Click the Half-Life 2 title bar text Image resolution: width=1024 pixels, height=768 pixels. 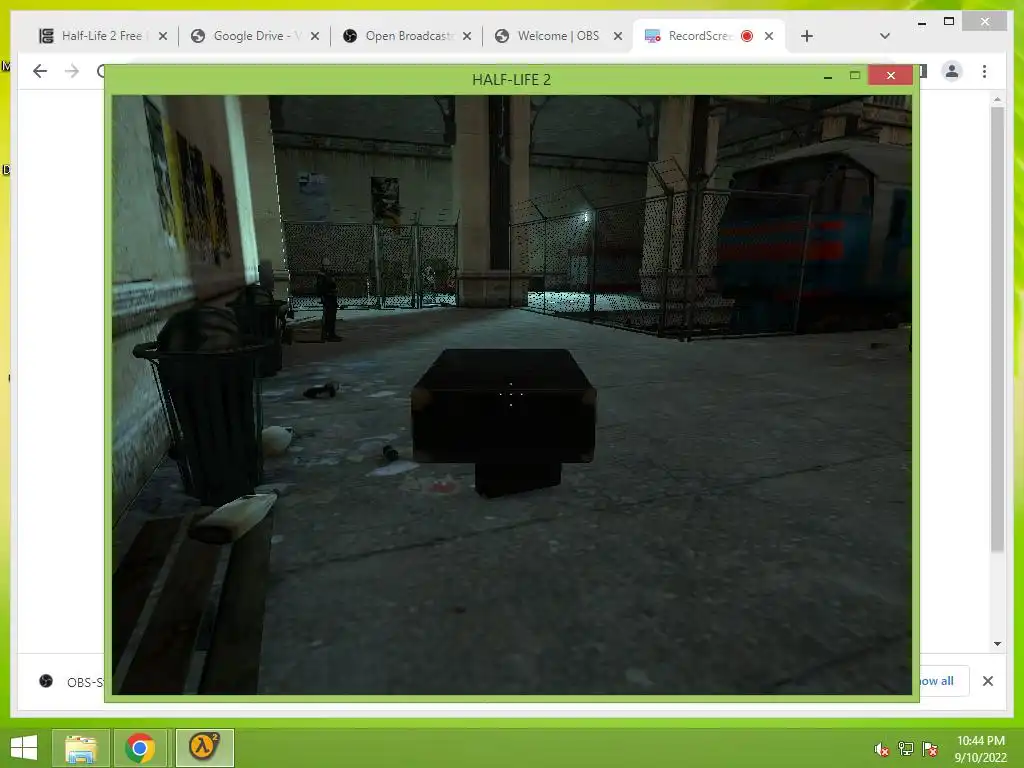(x=511, y=80)
